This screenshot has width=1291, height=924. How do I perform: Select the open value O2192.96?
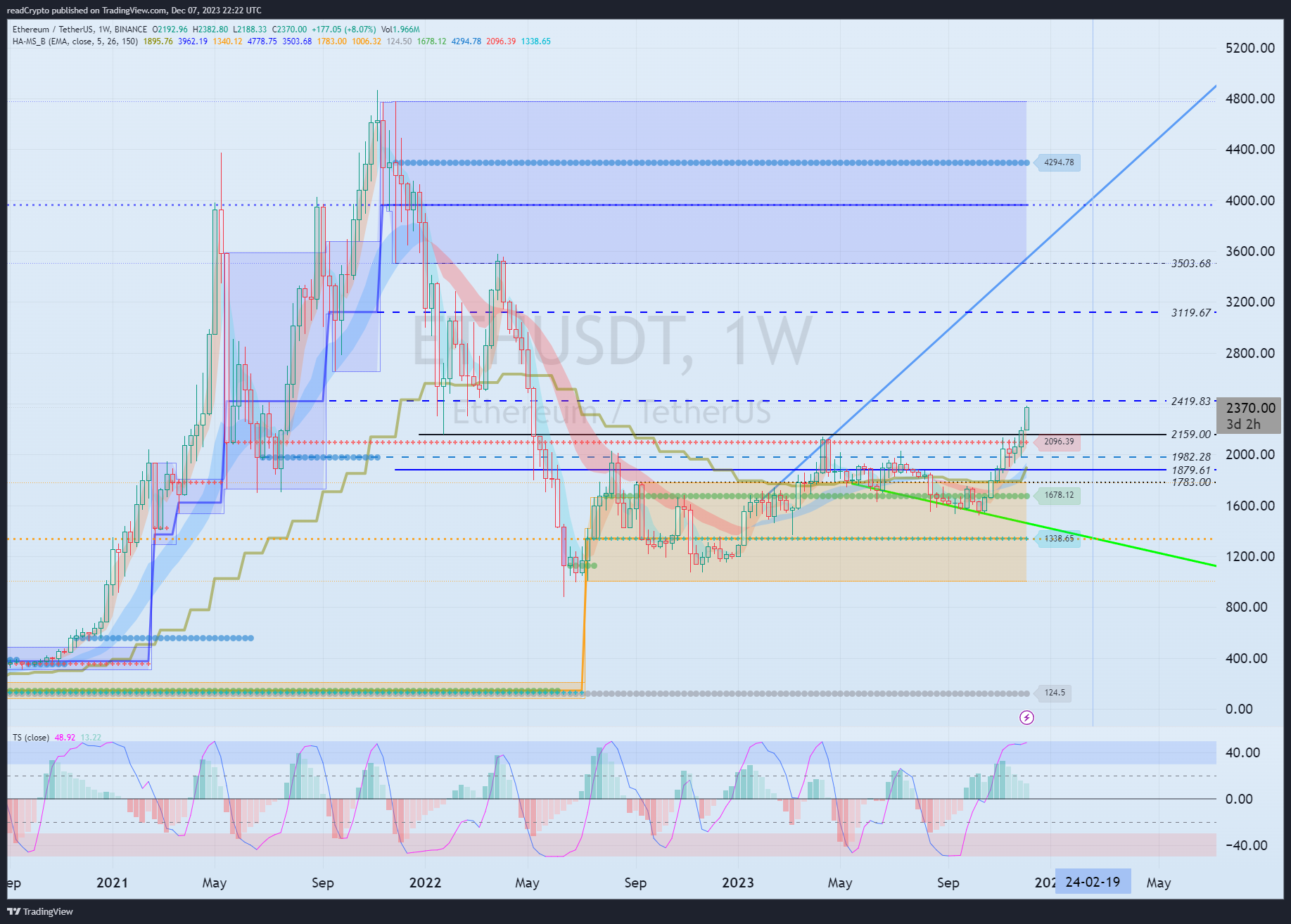coord(170,30)
